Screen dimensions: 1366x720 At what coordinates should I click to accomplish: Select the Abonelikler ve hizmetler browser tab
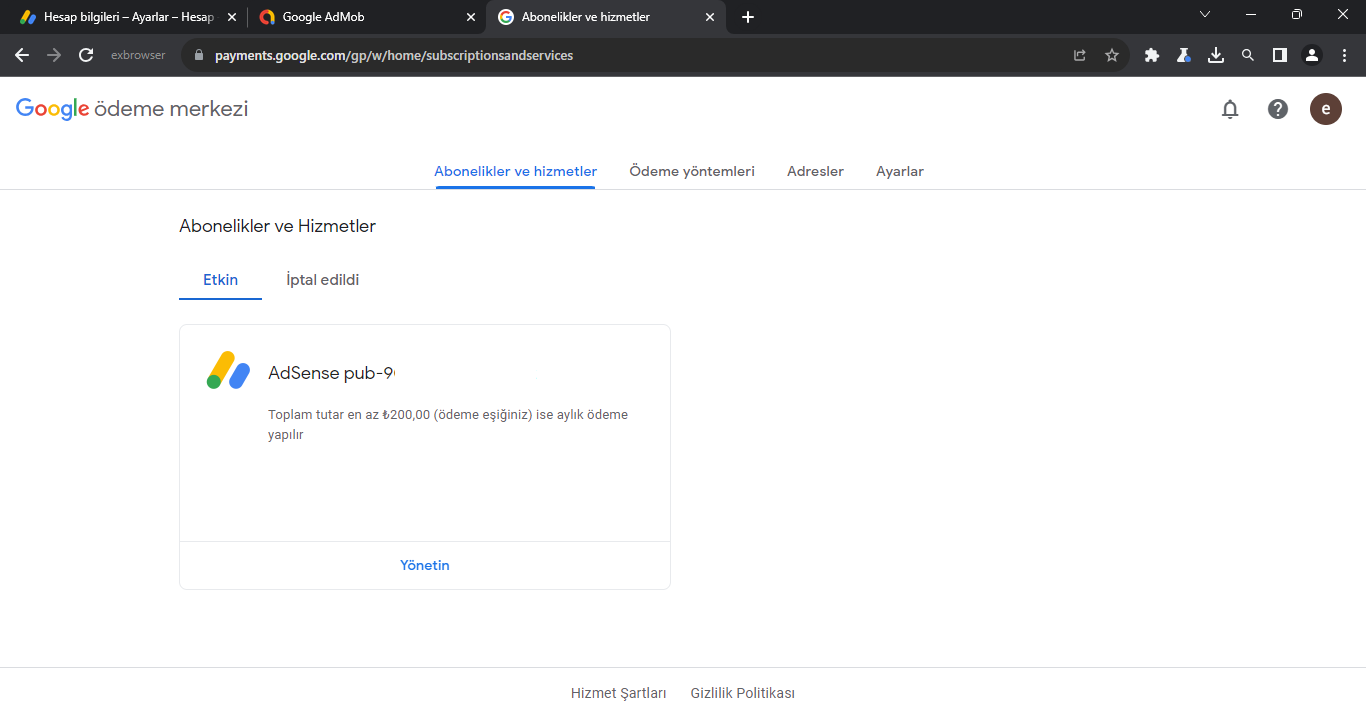tap(605, 17)
